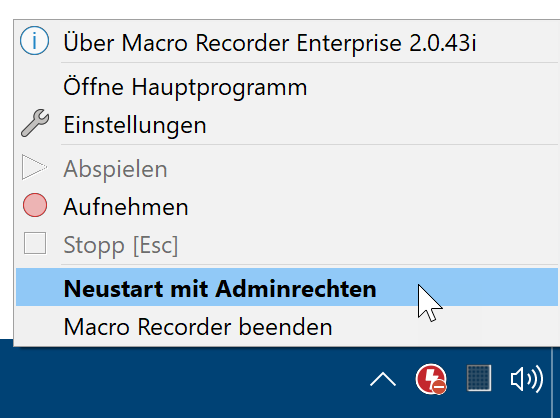Click the grey play triangle icon
Screen dimensions: 560x418
pos(34,167)
